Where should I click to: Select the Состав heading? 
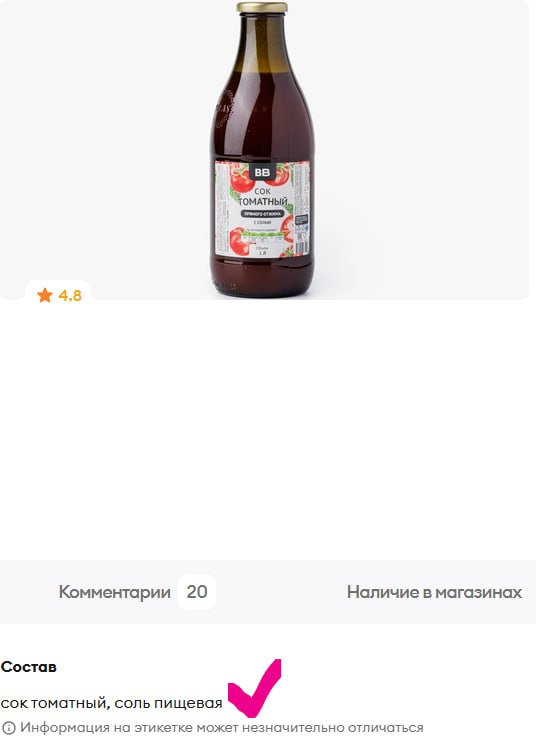tap(29, 667)
